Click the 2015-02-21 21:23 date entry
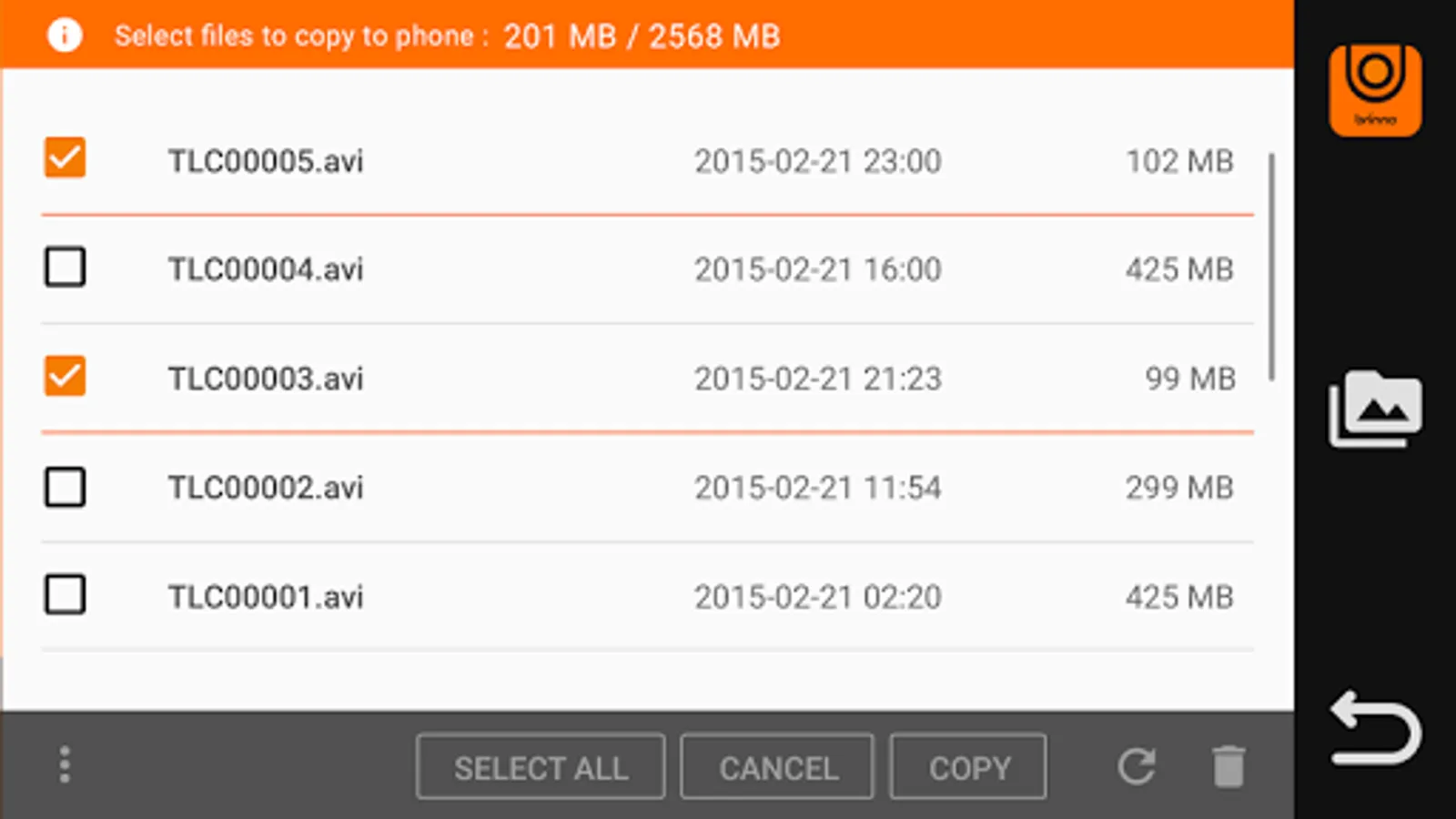Image resolution: width=1456 pixels, height=819 pixels. (818, 379)
